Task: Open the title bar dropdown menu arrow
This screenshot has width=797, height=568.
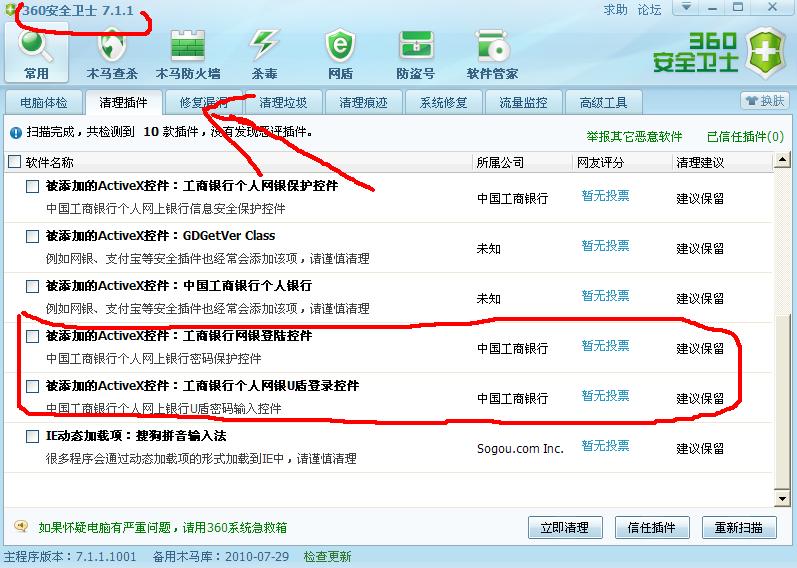Action: [686, 7]
